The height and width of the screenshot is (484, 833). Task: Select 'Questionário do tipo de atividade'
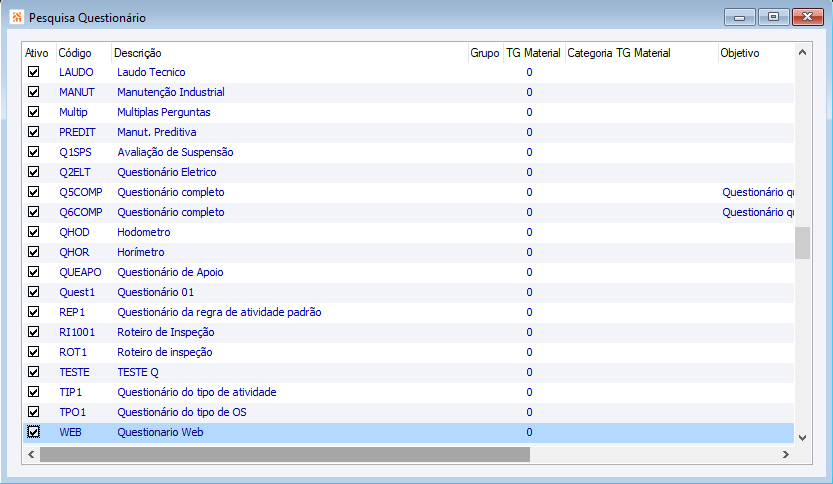click(x=197, y=392)
